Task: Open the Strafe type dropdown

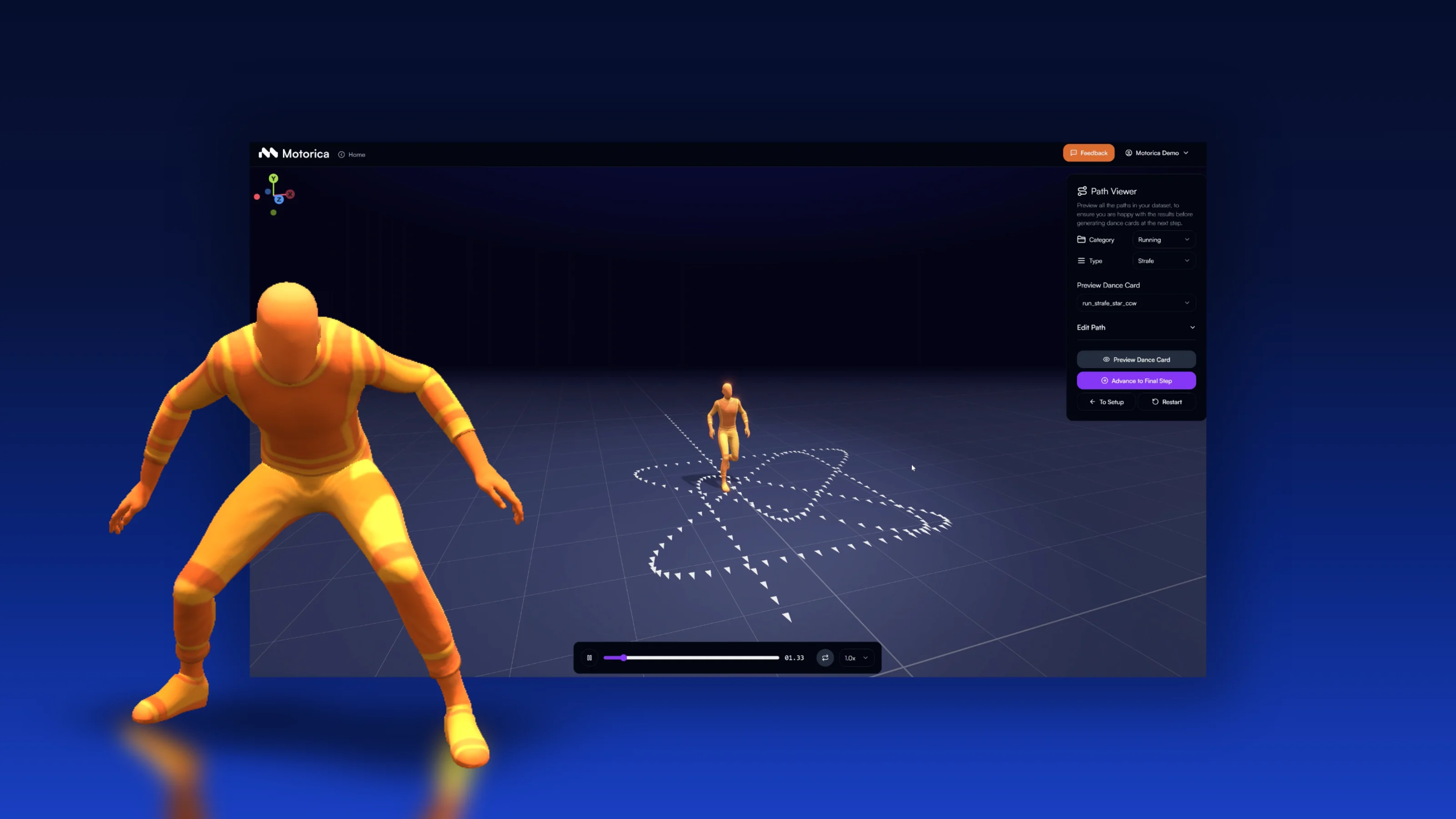Action: point(1163,261)
